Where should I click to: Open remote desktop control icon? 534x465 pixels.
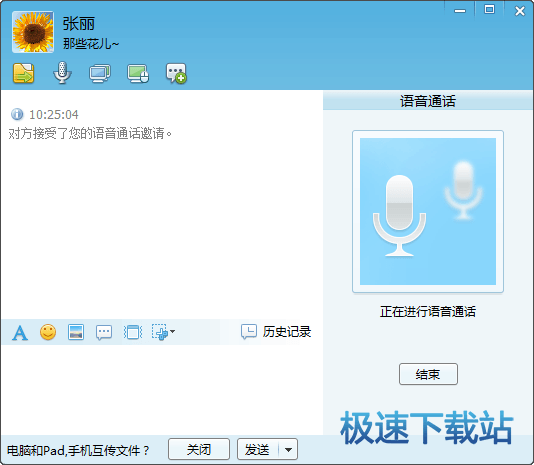[138, 73]
